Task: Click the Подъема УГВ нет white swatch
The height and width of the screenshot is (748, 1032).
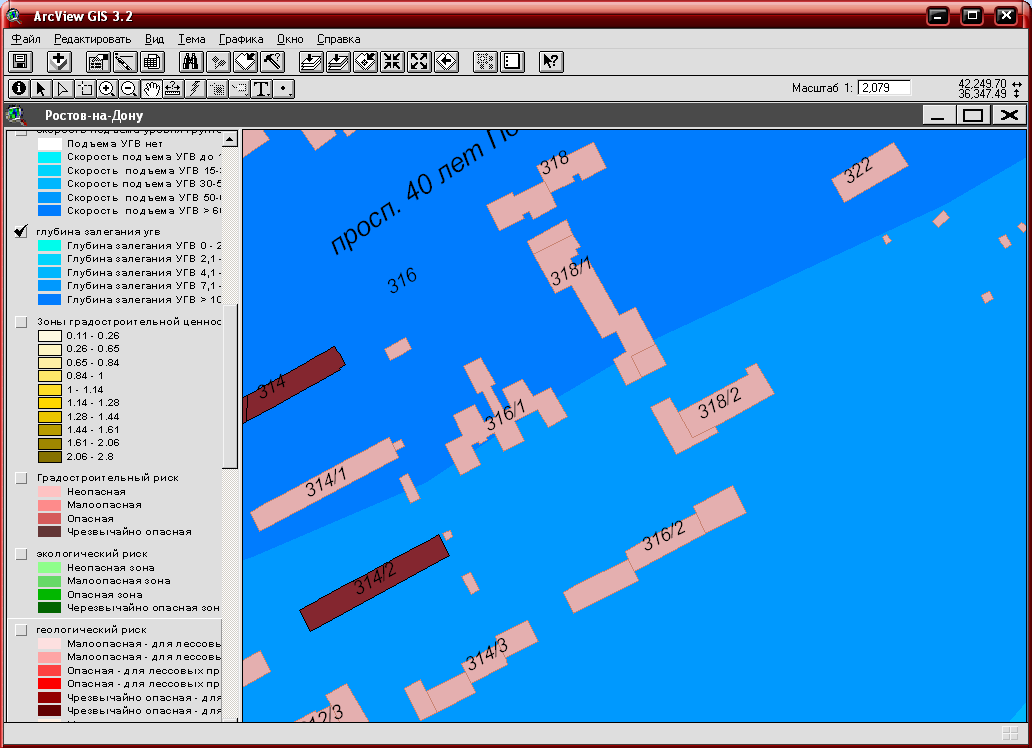Action: (49, 144)
